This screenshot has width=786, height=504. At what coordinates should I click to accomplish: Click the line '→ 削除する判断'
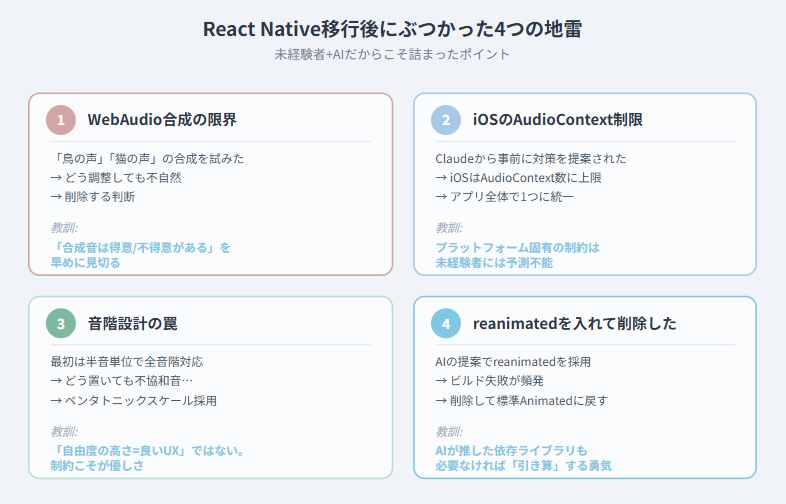coord(93,197)
